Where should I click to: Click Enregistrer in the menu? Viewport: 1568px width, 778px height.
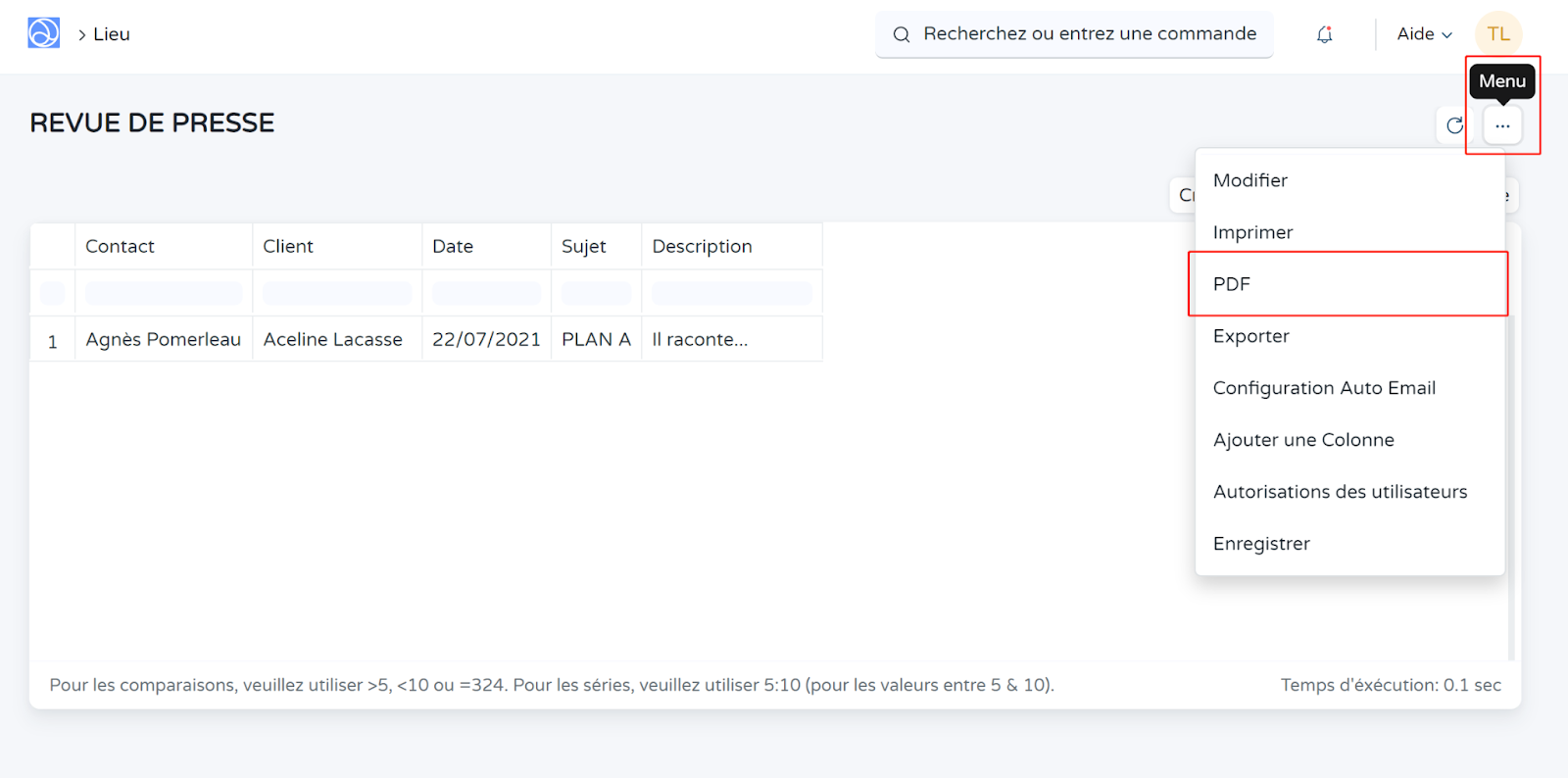(x=1261, y=544)
